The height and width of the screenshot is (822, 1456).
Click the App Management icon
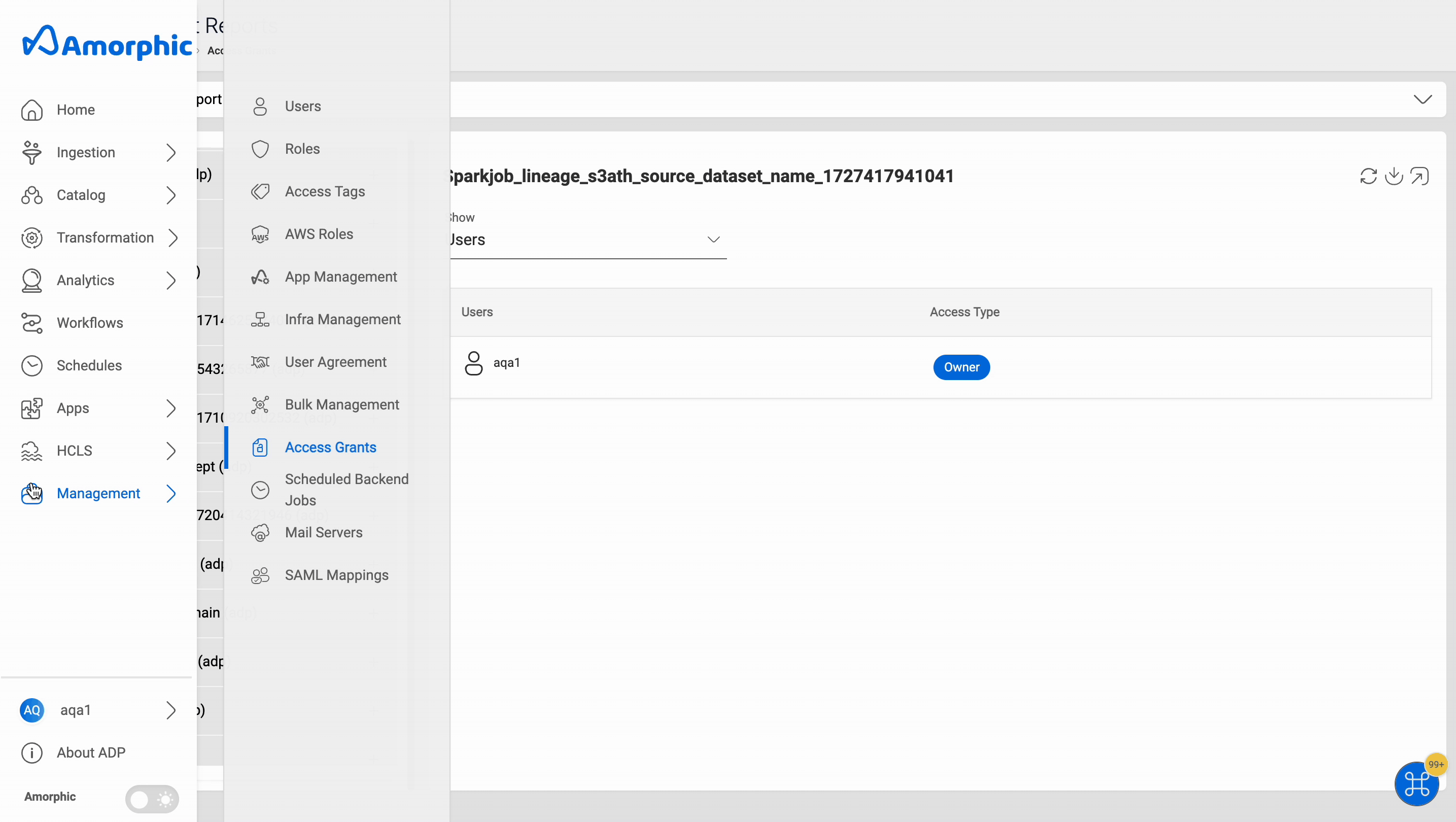click(x=260, y=277)
